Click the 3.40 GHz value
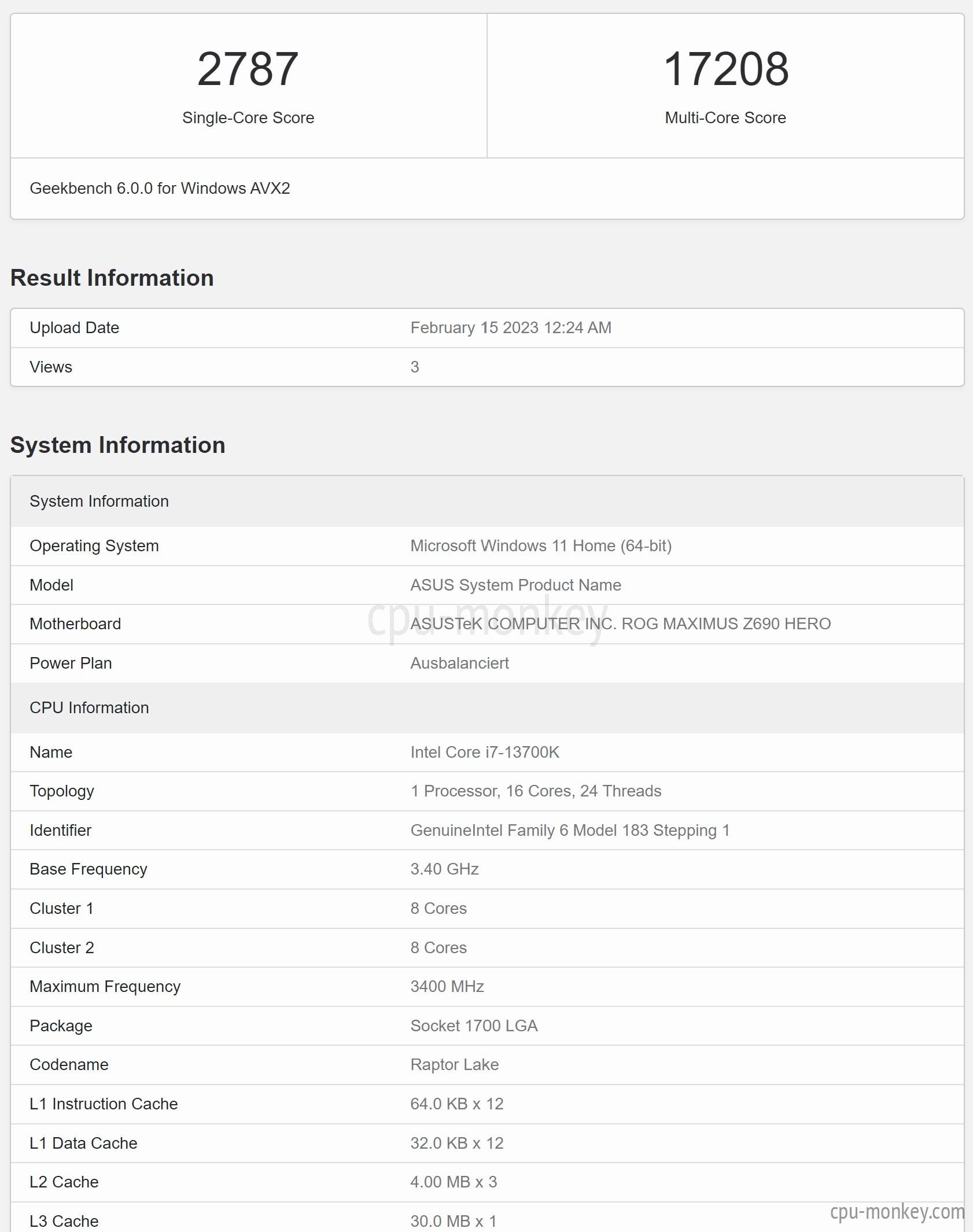The width and height of the screenshot is (973, 1232). [x=444, y=869]
